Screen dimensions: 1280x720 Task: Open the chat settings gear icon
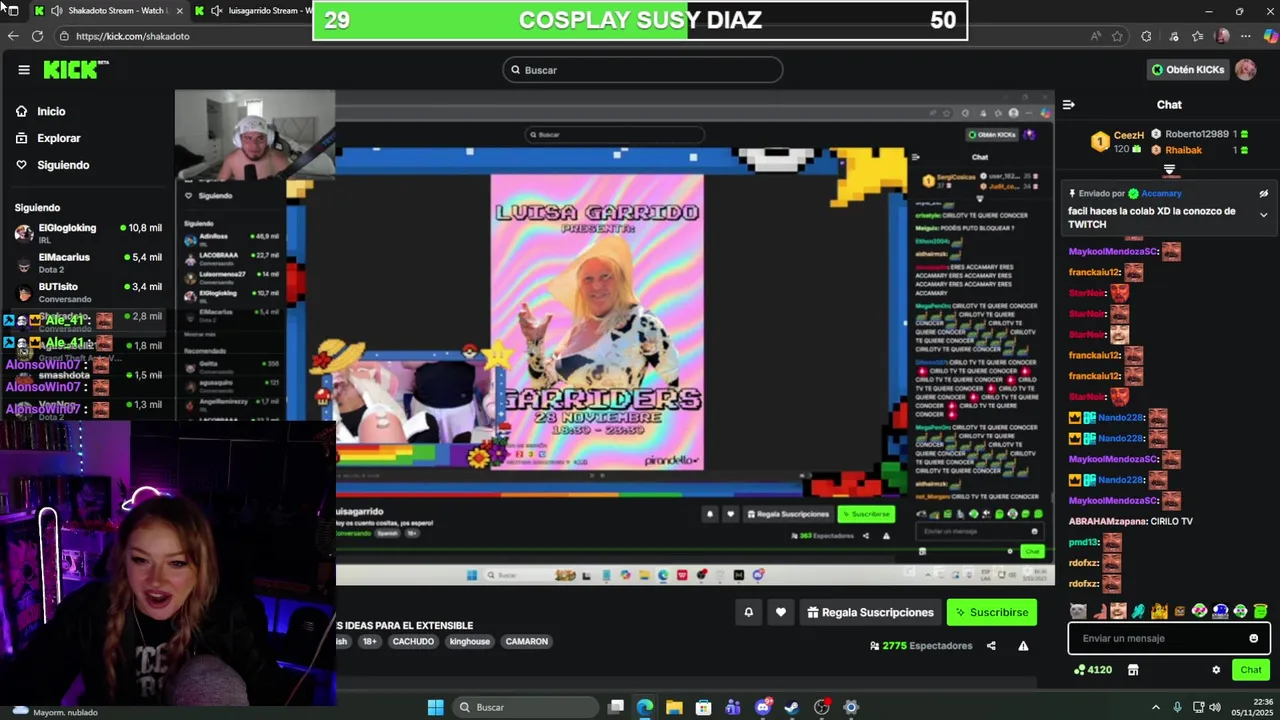[1216, 670]
